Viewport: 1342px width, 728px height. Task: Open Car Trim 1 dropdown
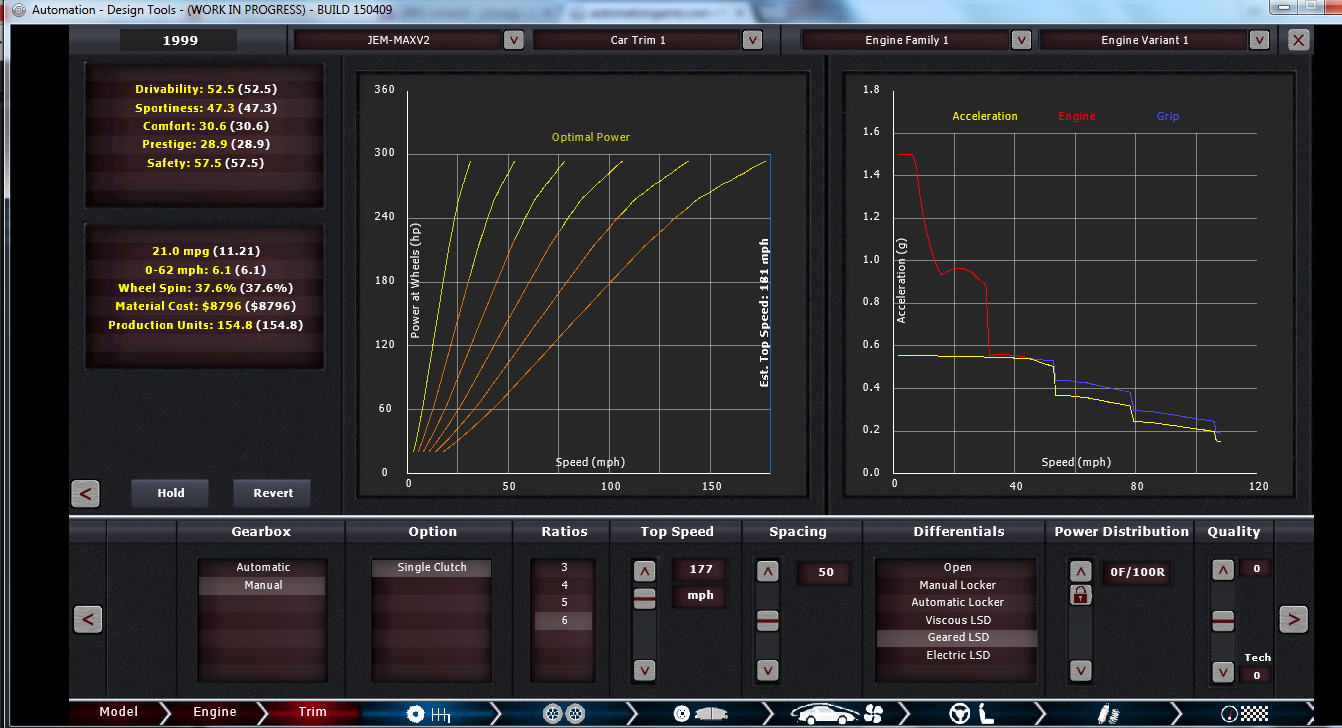click(752, 40)
